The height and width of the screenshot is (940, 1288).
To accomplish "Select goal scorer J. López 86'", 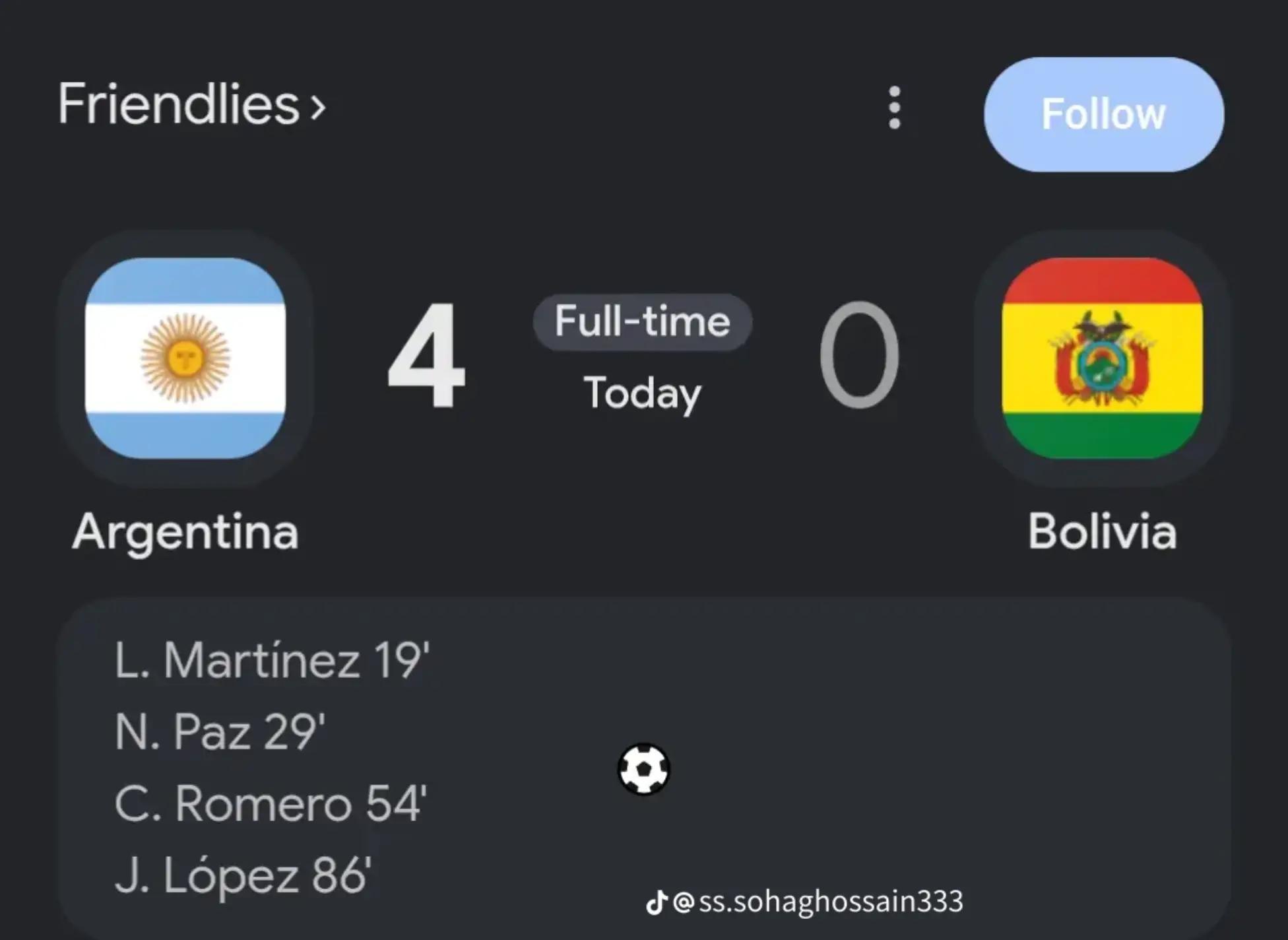I will (243, 876).
